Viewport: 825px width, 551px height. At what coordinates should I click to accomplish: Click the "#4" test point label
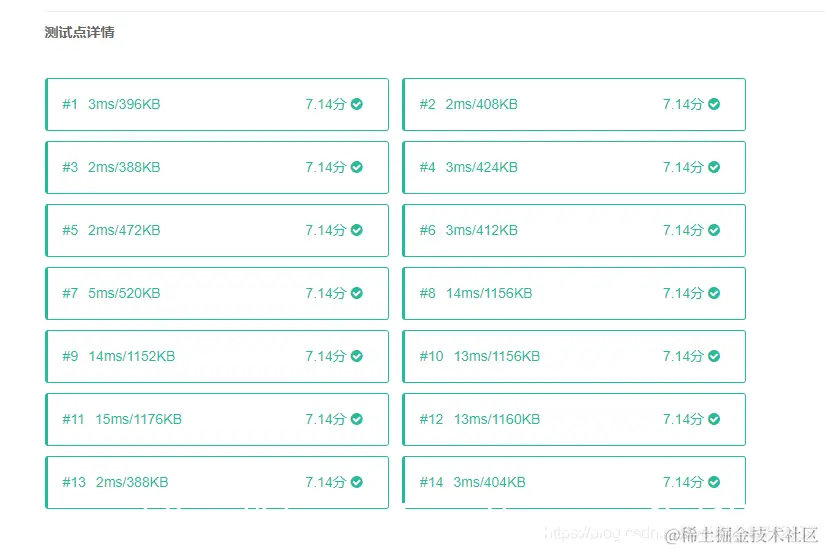tap(427, 167)
